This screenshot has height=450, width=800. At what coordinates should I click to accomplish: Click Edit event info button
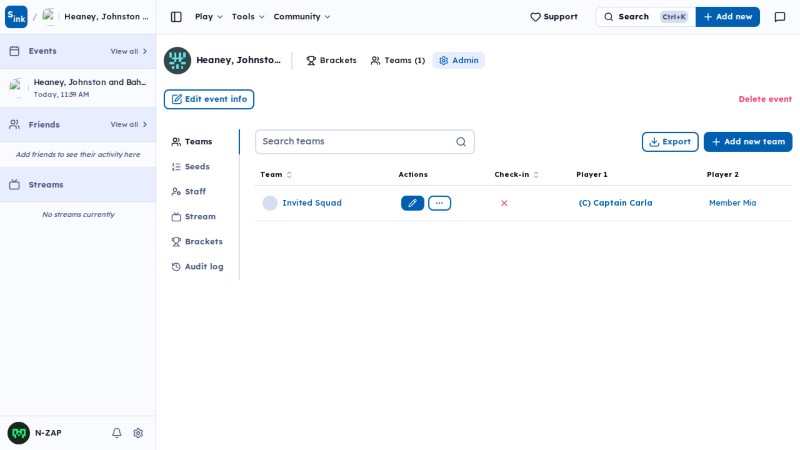(x=209, y=99)
